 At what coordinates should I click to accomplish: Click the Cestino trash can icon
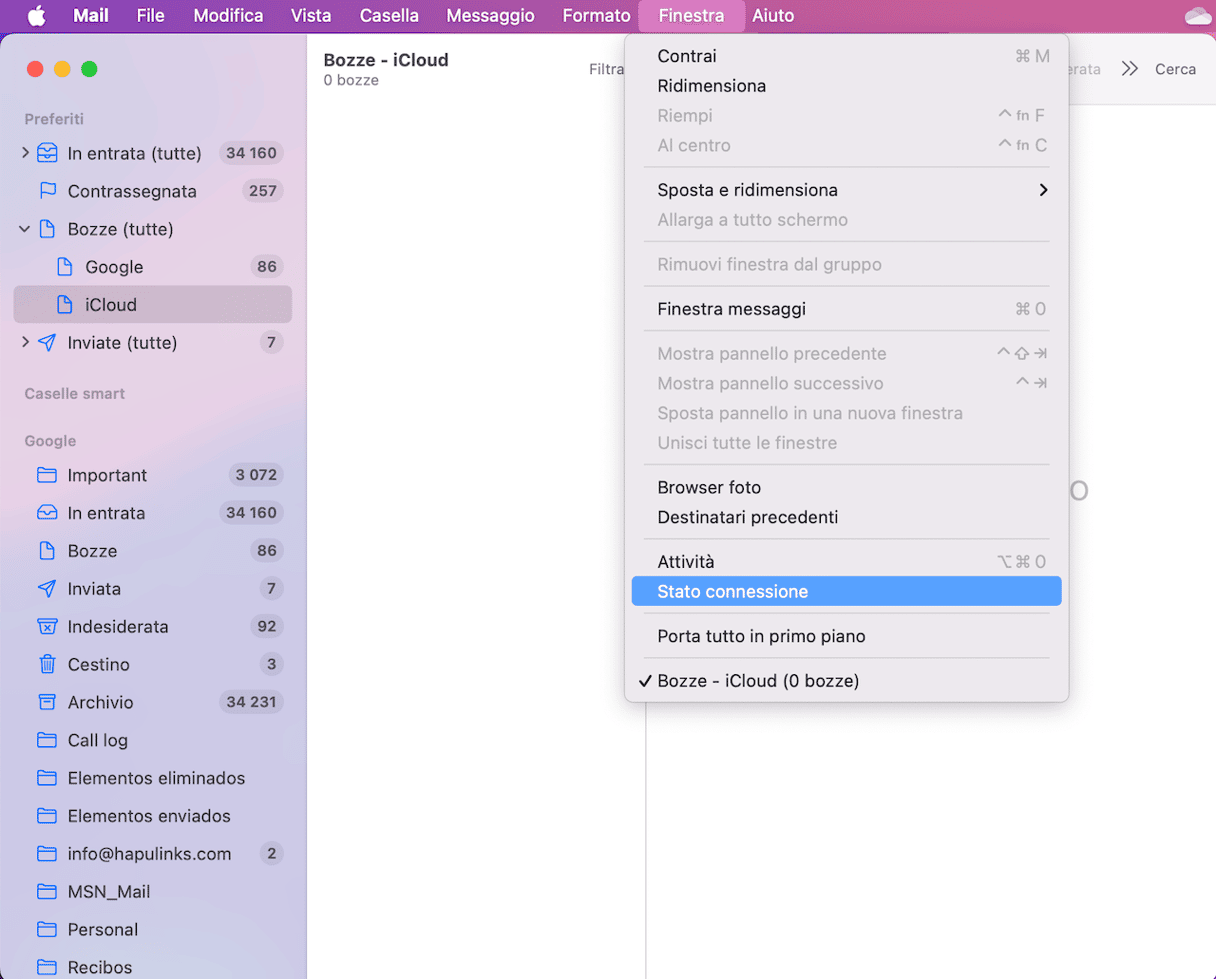pyautogui.click(x=47, y=664)
